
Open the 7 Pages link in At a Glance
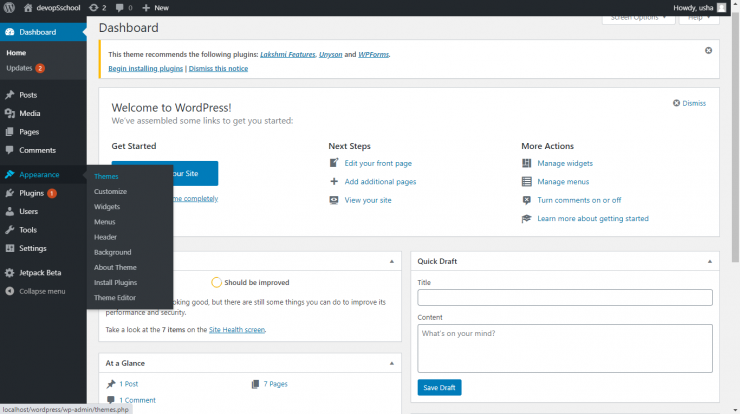[x=275, y=384]
